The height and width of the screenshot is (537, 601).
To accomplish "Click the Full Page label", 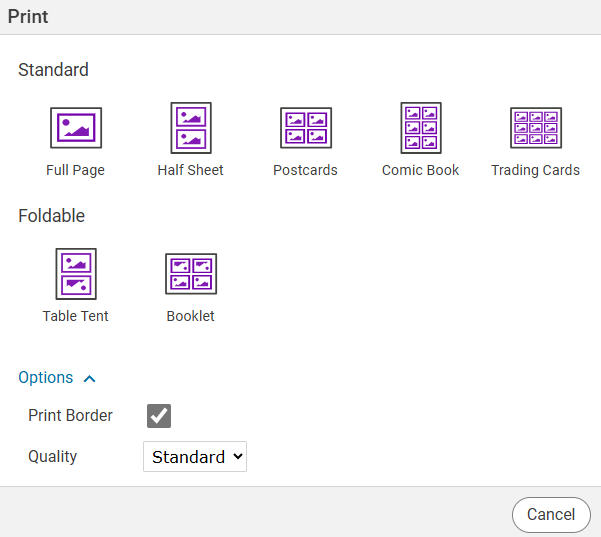I will (x=75, y=170).
